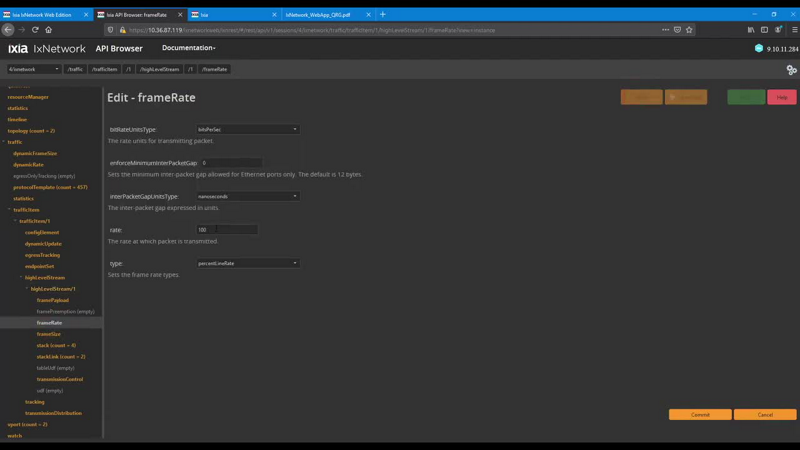Select protocolTemplate (count = 457) item

[x=51, y=187]
